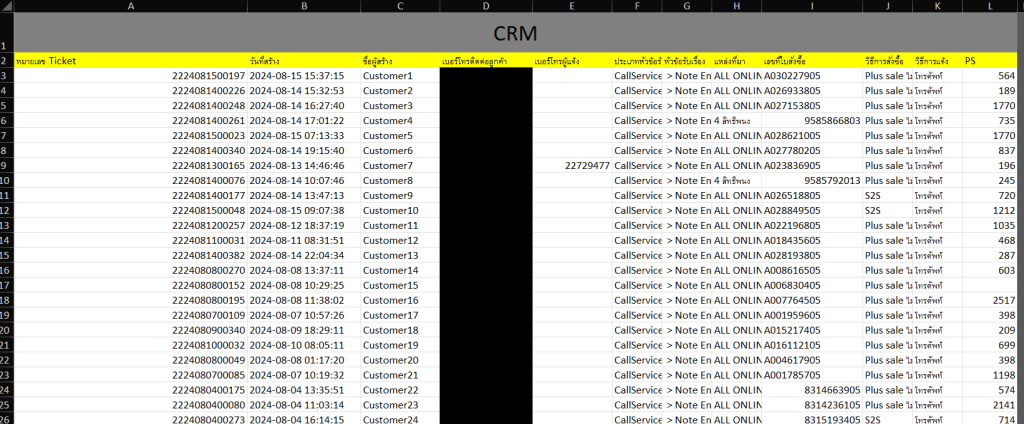Click row 18 header number
The height and width of the screenshot is (424, 1024).
(x=6, y=300)
